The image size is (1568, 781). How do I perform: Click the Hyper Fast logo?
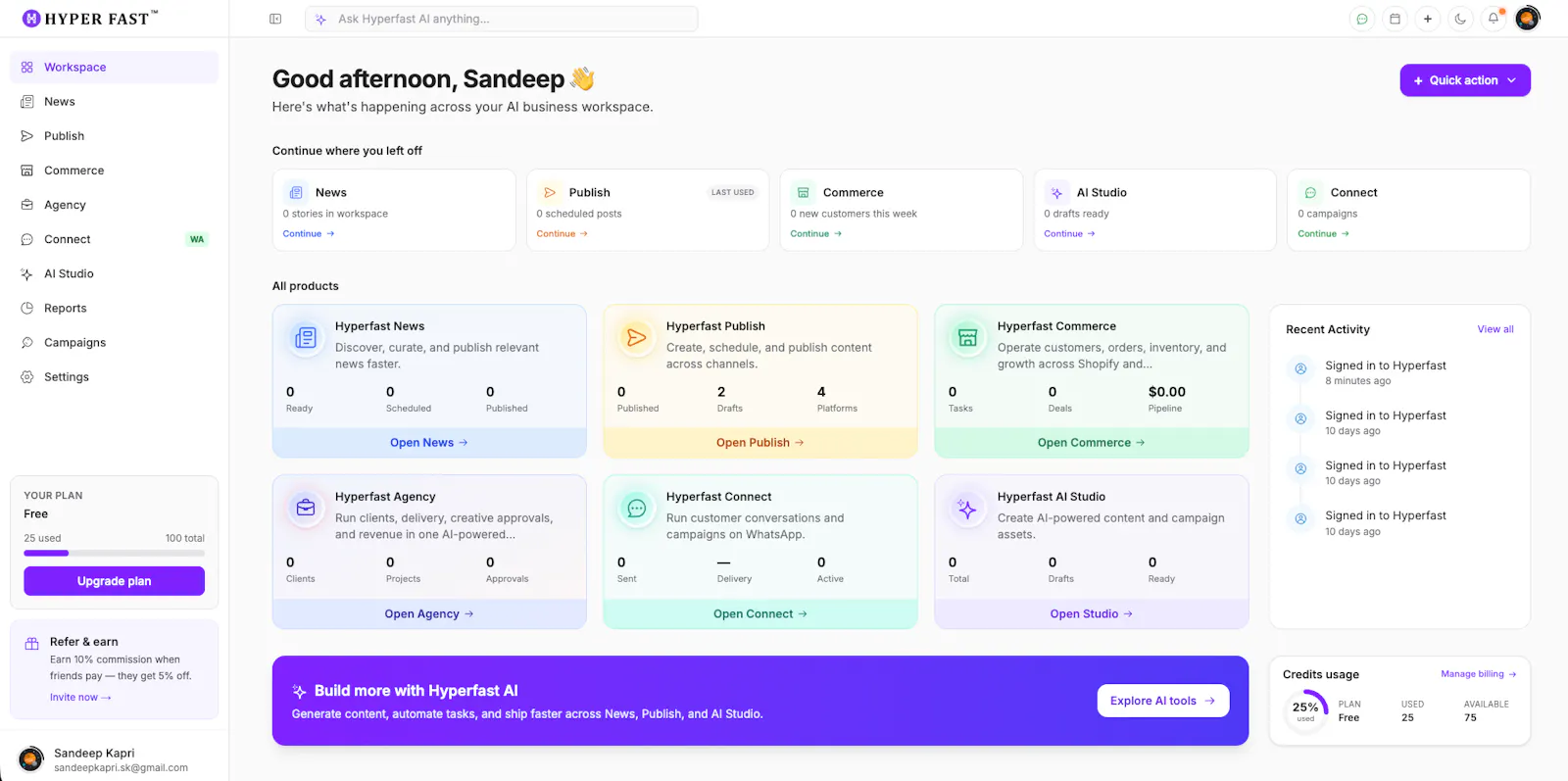click(89, 19)
